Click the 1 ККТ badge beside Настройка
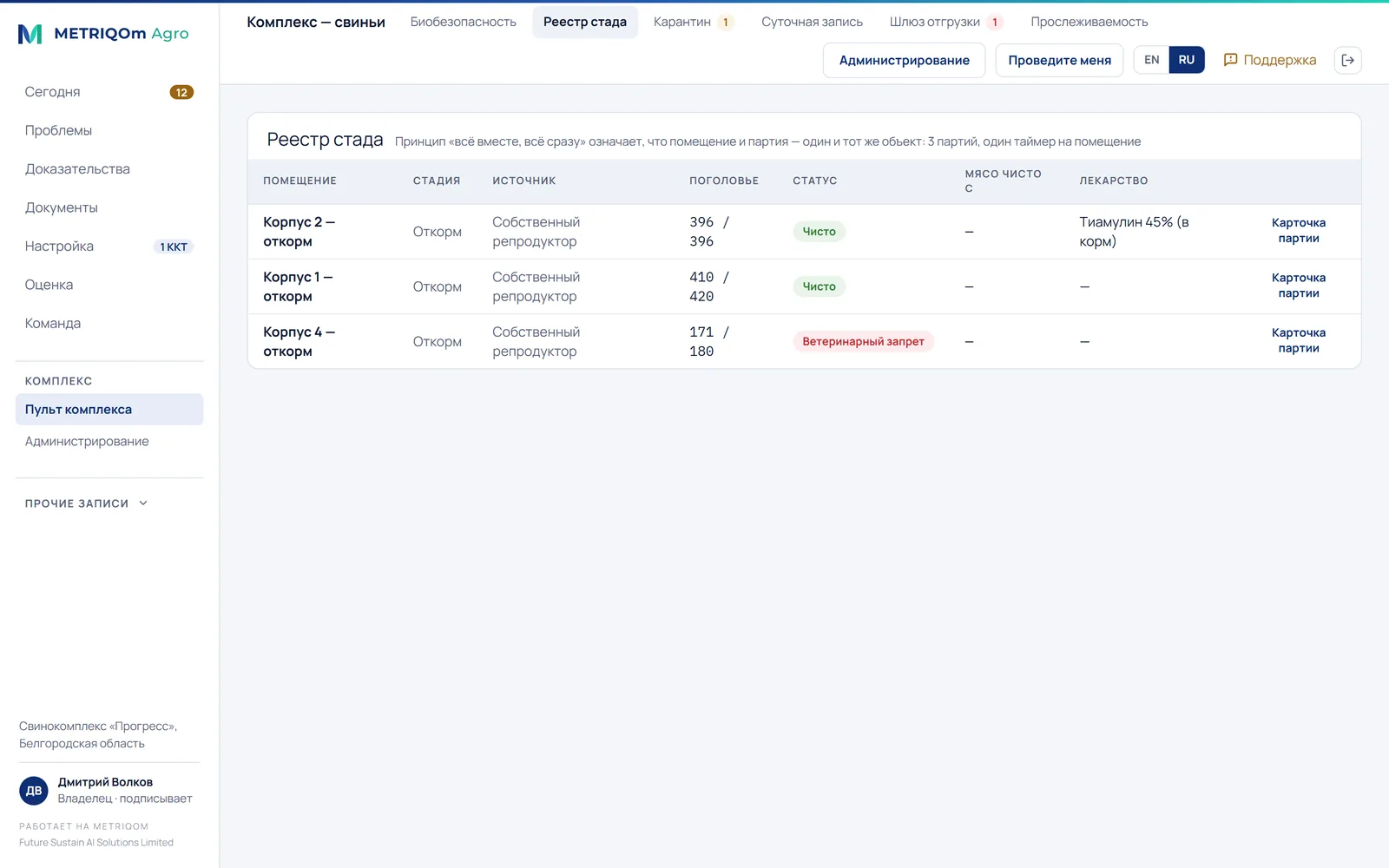The width and height of the screenshot is (1389, 868). [174, 247]
